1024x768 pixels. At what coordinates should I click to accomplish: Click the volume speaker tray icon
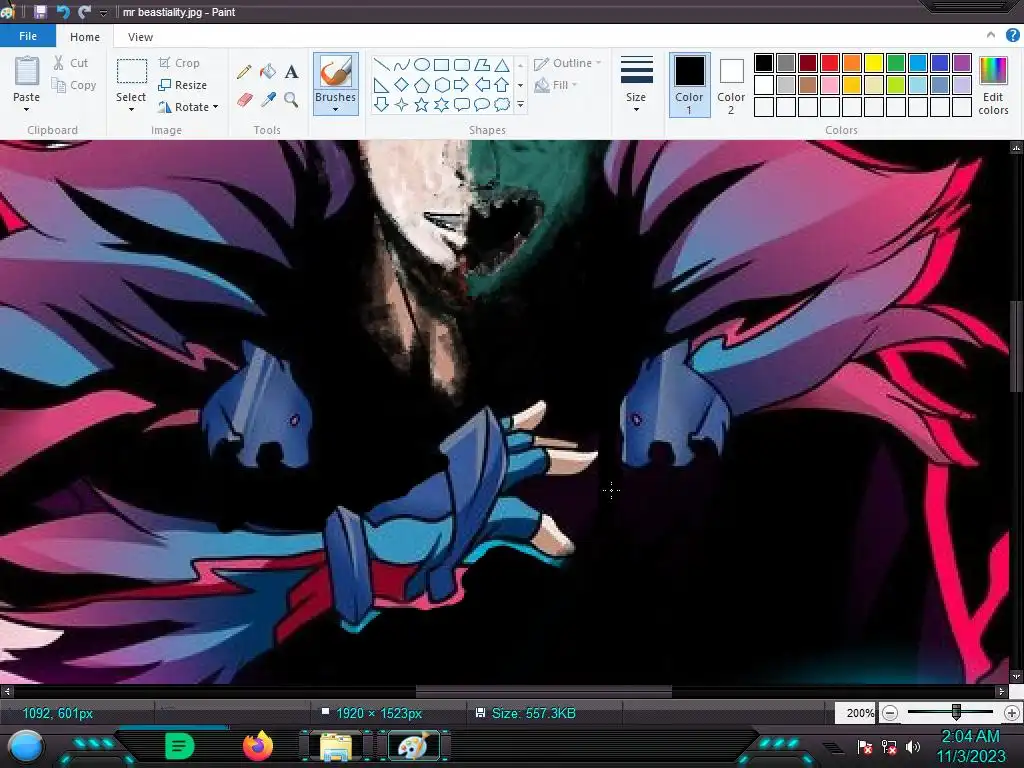click(913, 746)
